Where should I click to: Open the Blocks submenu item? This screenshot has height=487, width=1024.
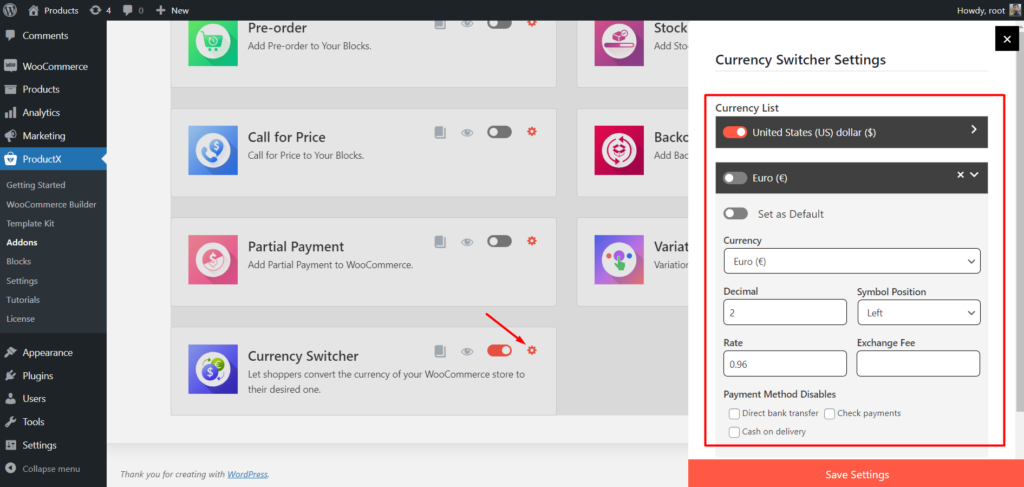[x=19, y=261]
